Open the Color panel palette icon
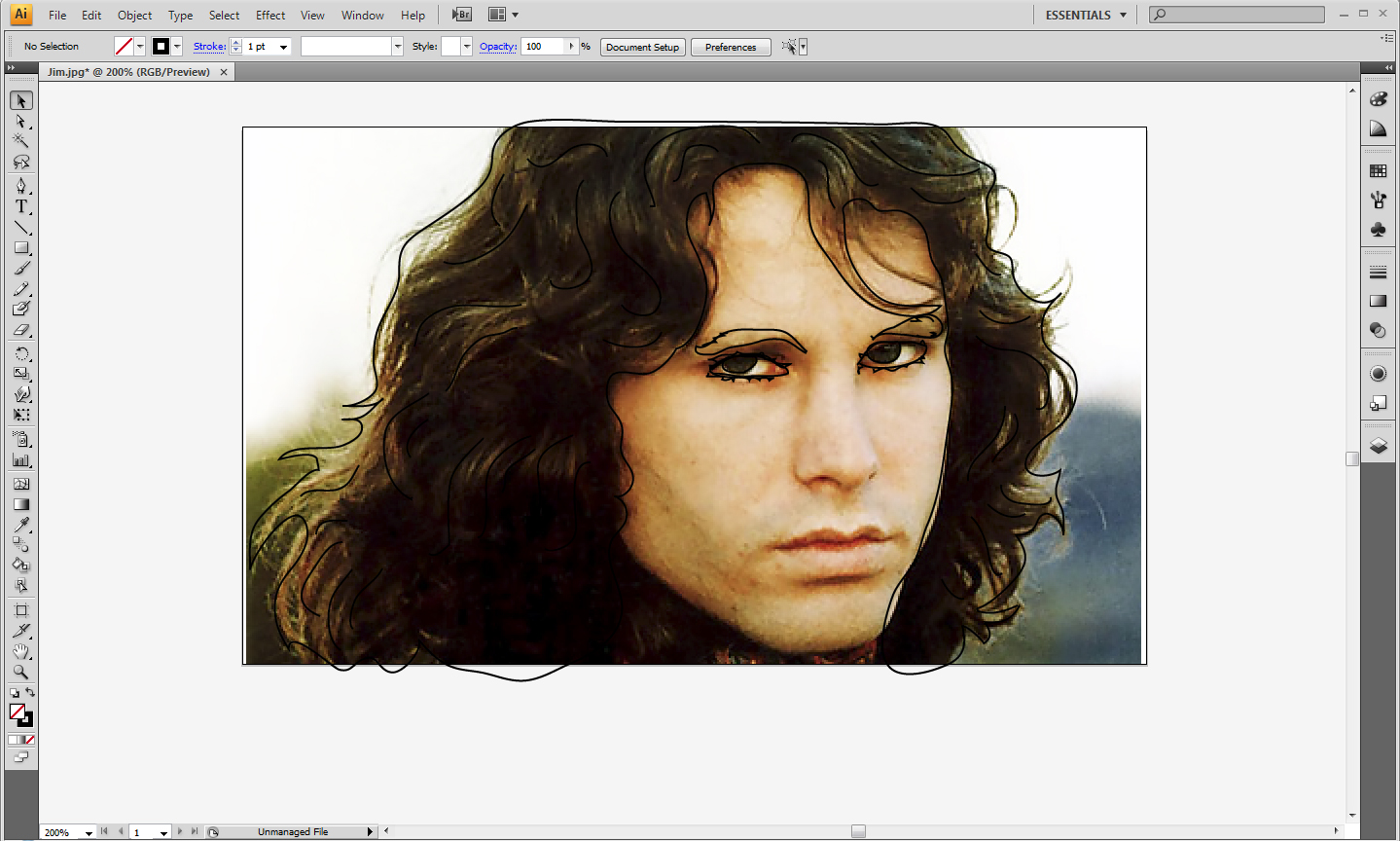1400x841 pixels. click(1378, 99)
